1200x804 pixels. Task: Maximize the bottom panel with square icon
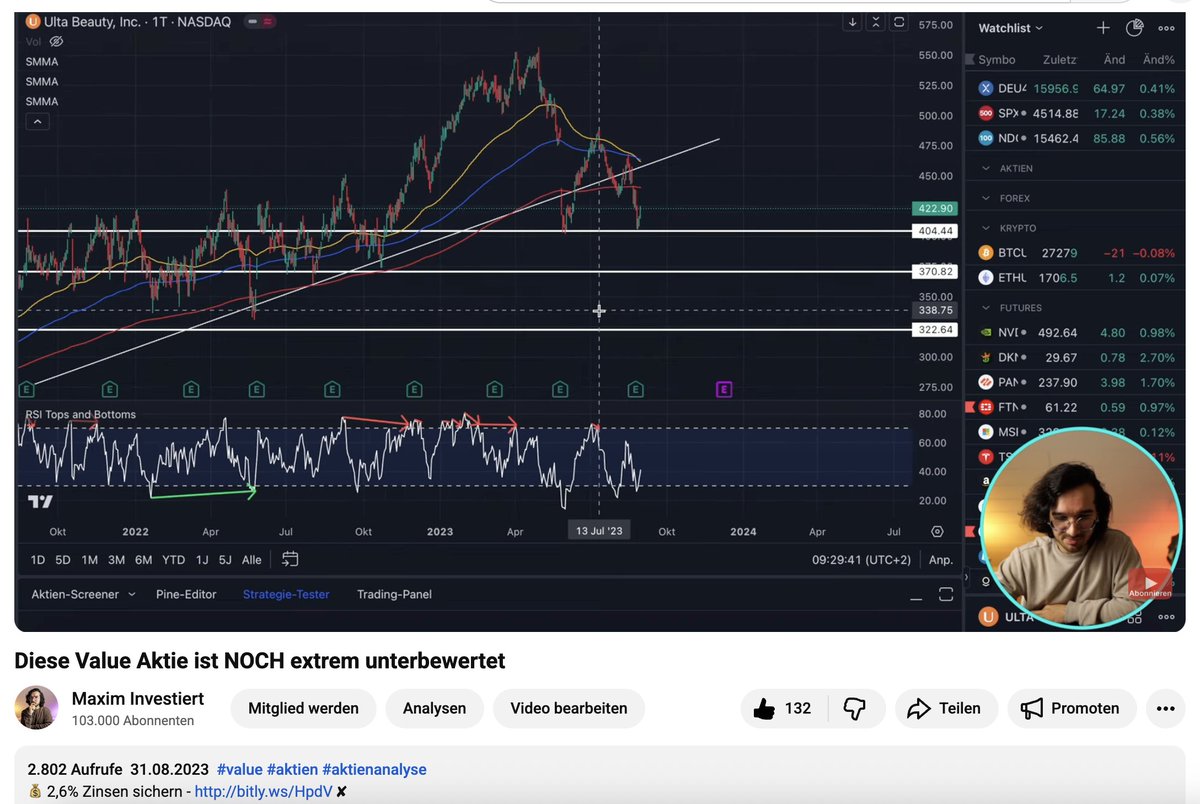tap(945, 594)
